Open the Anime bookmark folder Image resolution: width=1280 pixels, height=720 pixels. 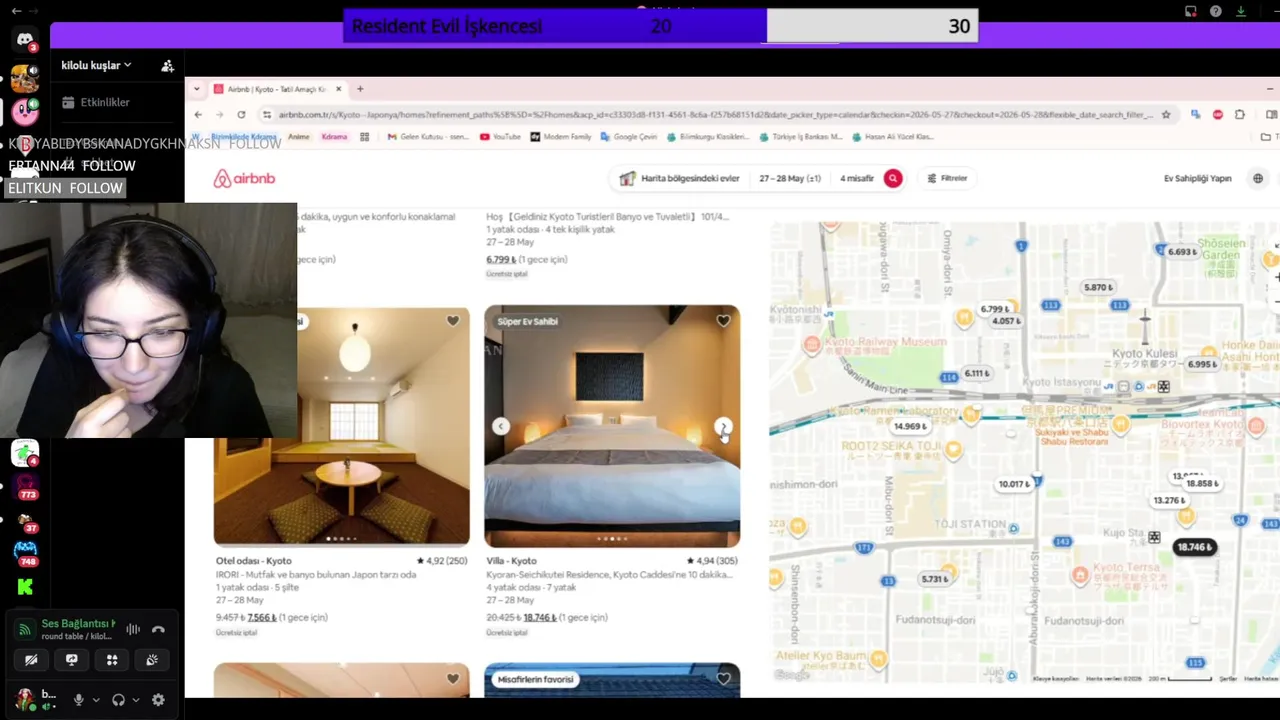pos(299,137)
